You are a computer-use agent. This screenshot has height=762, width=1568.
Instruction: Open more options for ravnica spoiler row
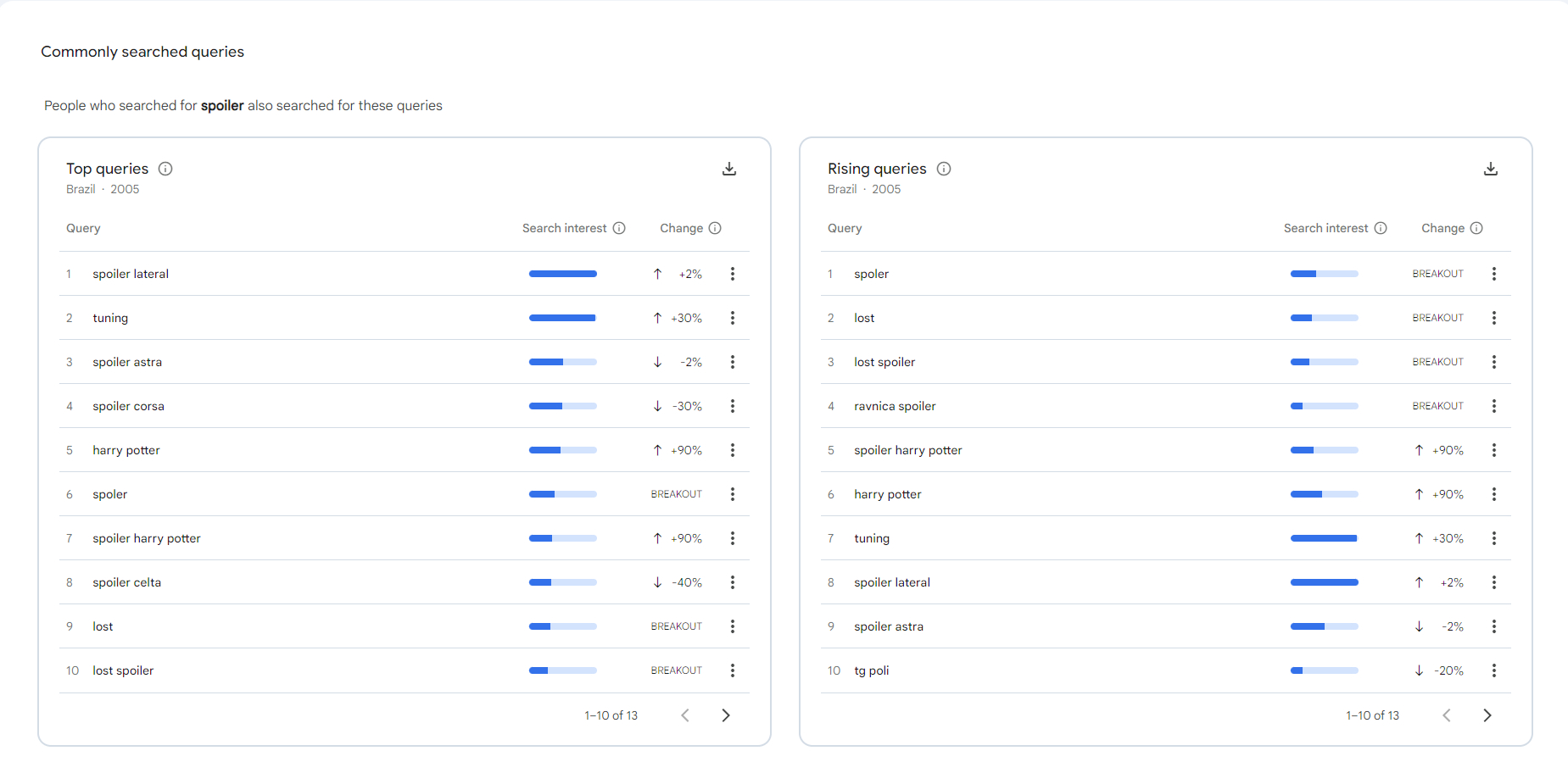(1493, 406)
